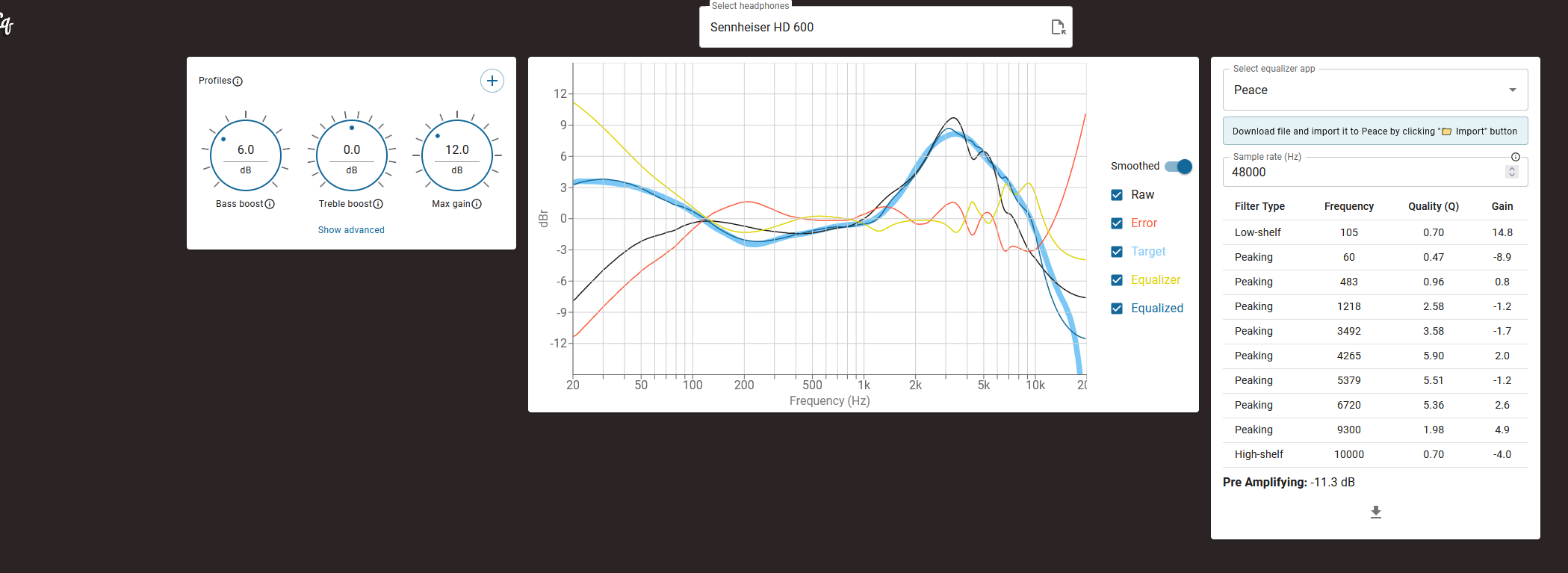Image resolution: width=1568 pixels, height=573 pixels.
Task: Open the Treble boost info icon
Action: tap(378, 204)
